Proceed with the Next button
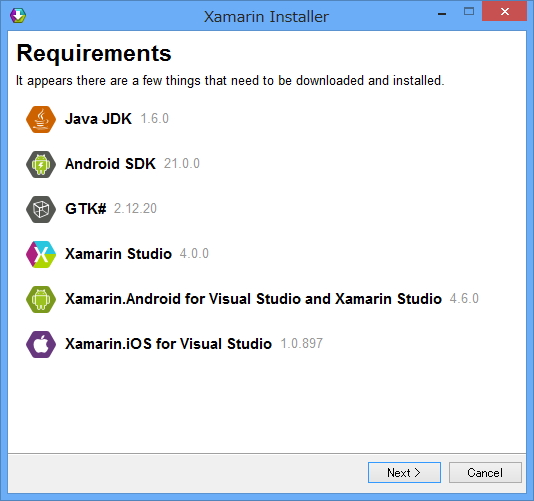 pos(404,472)
